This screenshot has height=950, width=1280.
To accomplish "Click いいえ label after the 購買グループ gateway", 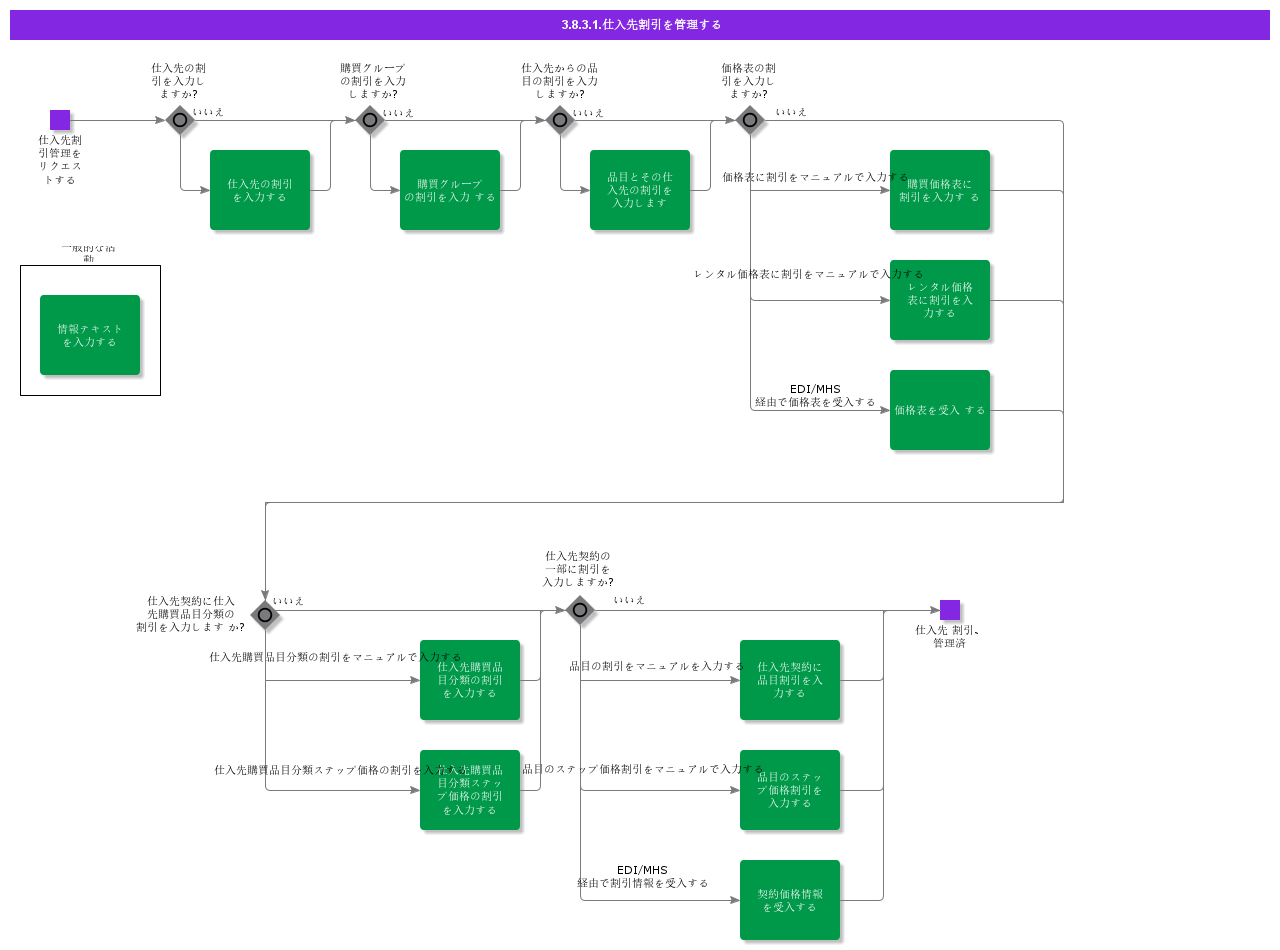I will [398, 113].
